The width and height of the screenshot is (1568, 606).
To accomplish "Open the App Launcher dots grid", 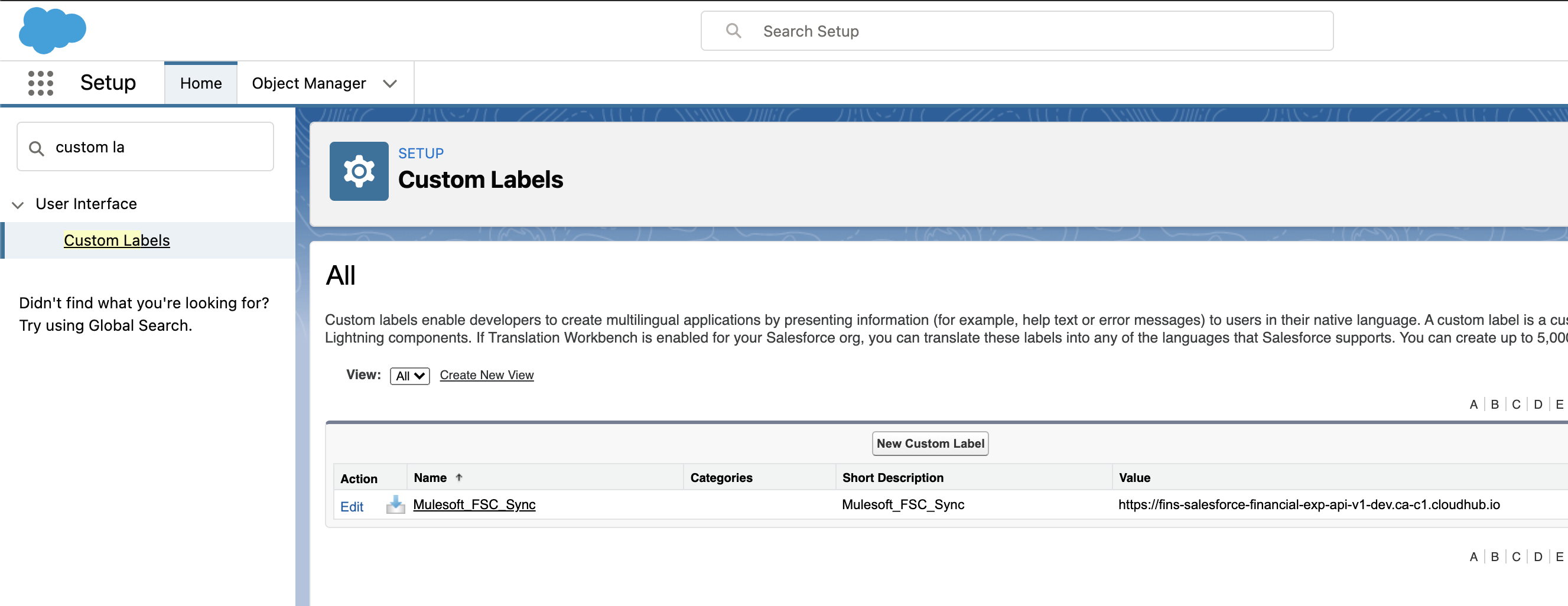I will 40,83.
